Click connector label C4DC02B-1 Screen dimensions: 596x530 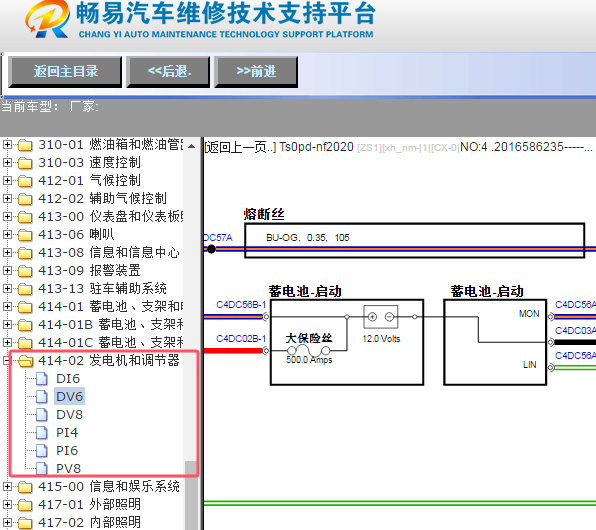pyautogui.click(x=241, y=338)
